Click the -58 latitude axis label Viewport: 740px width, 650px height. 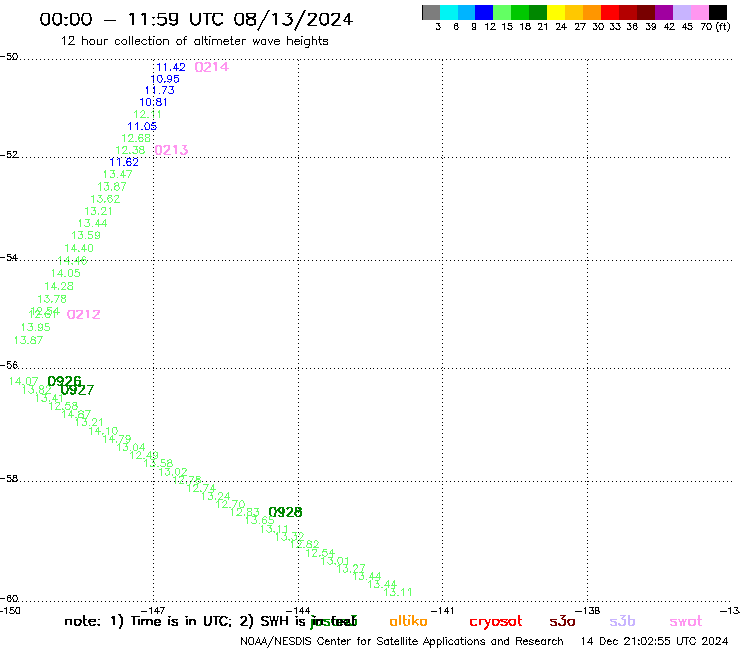(9, 479)
